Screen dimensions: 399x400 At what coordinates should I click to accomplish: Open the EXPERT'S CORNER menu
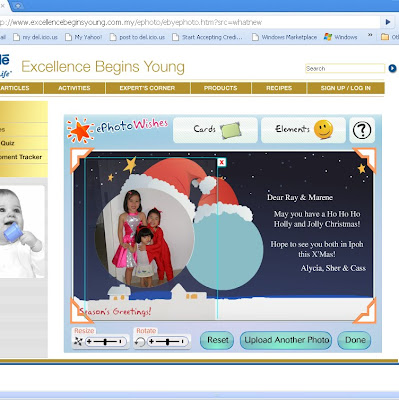coord(147,88)
